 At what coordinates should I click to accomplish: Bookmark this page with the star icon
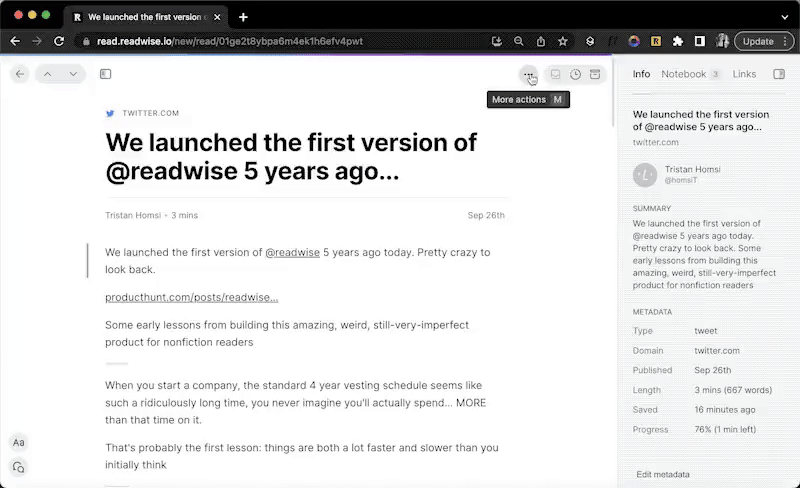pos(563,41)
